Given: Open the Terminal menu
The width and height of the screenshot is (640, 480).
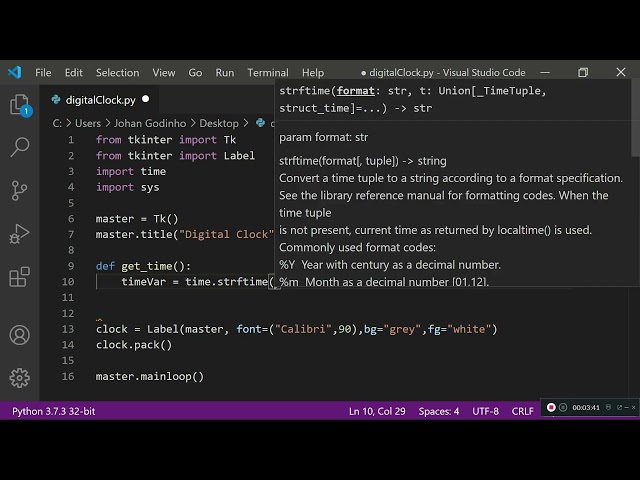Looking at the screenshot, I should [268, 73].
